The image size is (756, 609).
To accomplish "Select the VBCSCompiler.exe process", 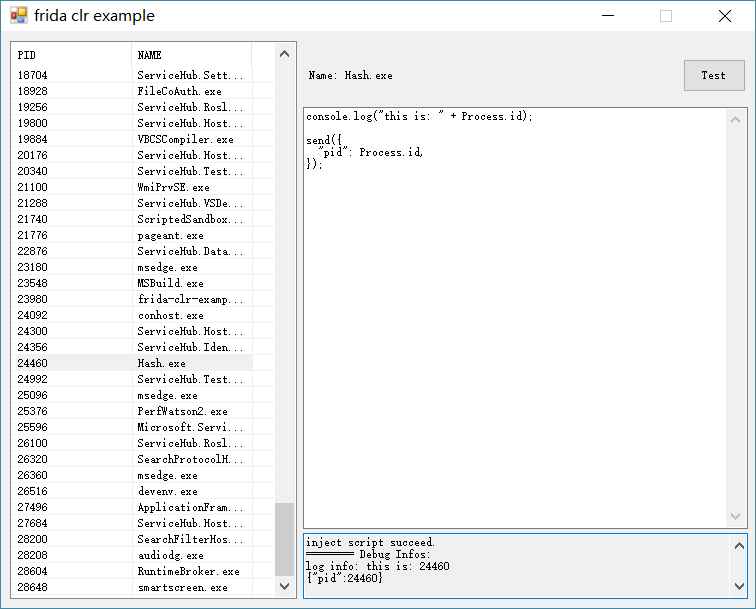I will point(132,139).
